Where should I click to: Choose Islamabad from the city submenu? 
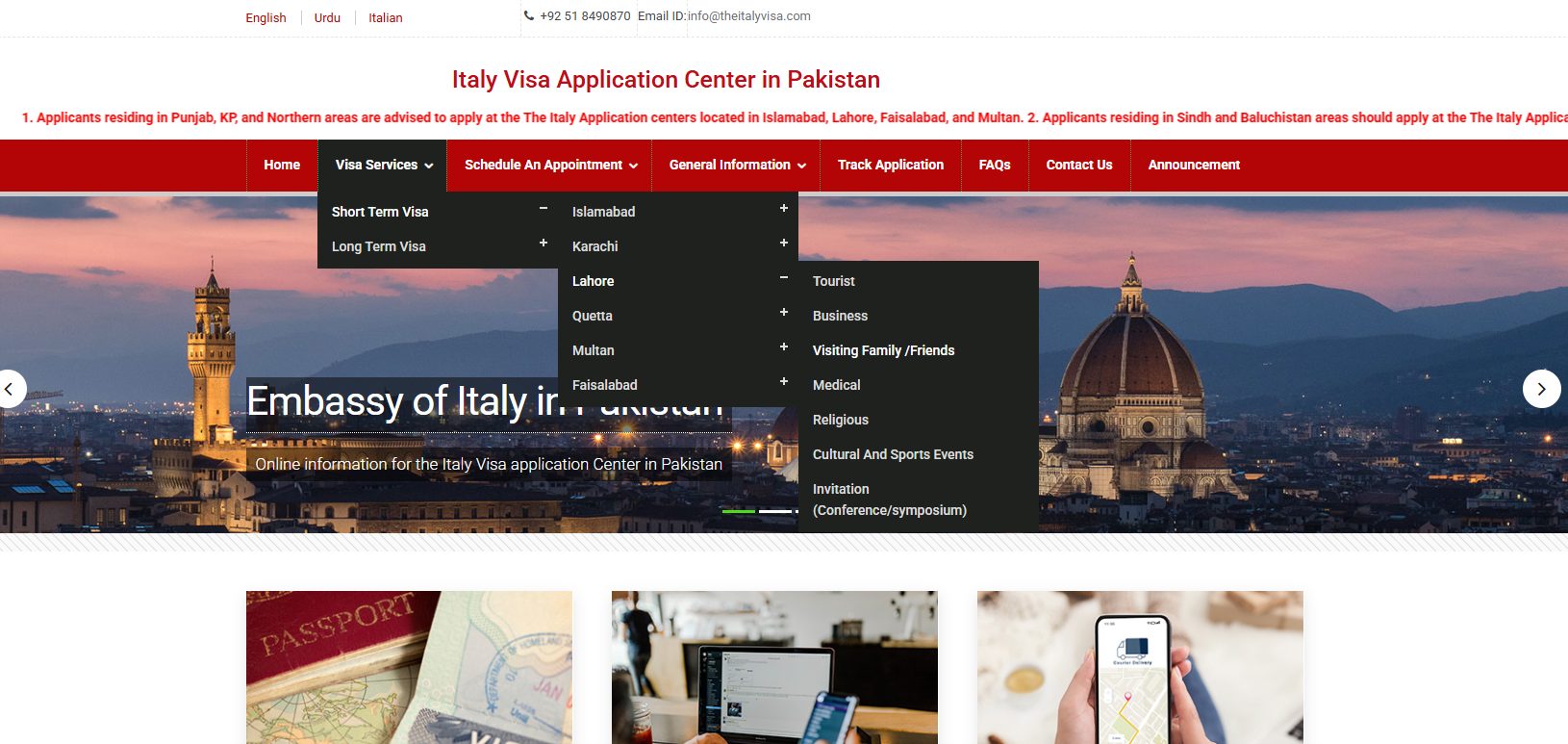(603, 212)
